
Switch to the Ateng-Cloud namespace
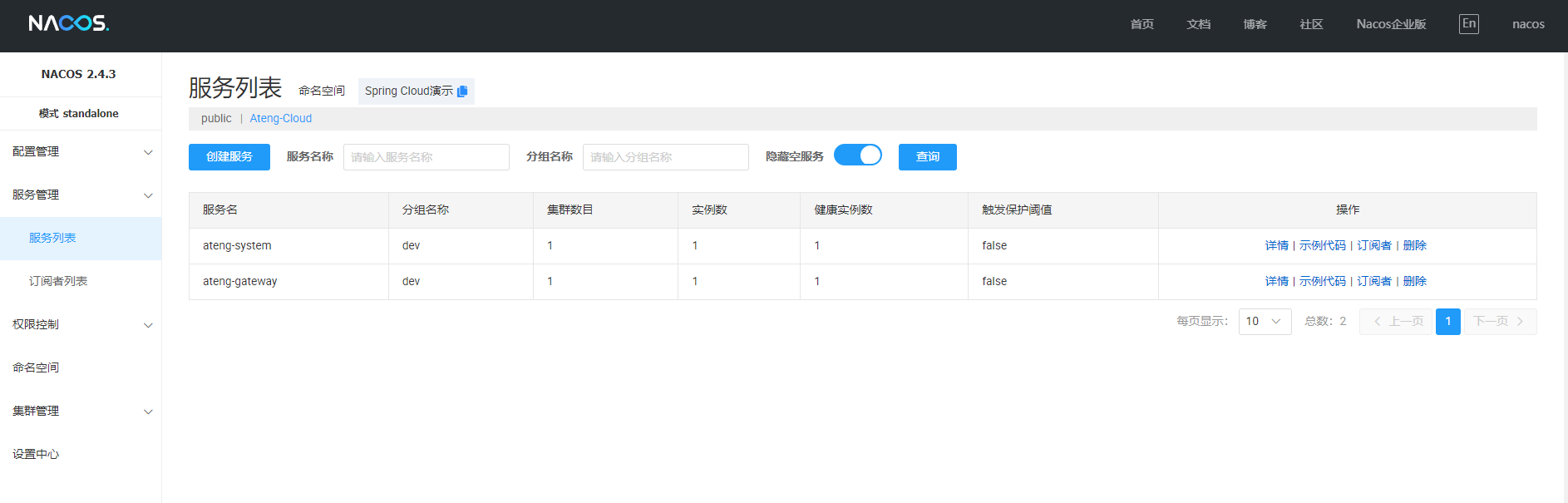pos(280,119)
